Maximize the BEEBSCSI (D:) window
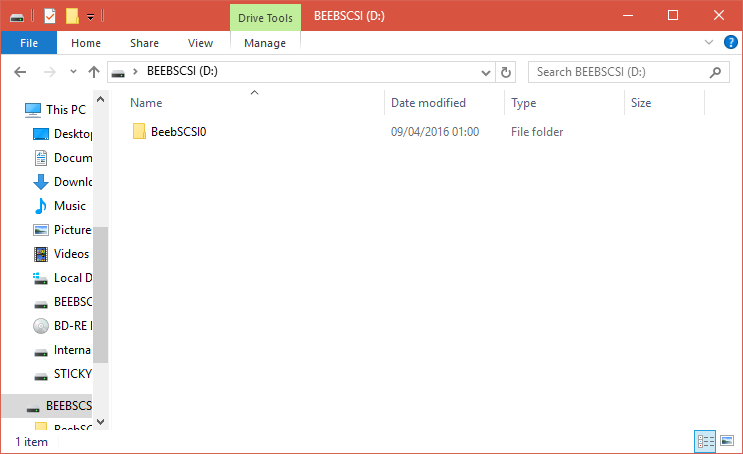 pos(673,16)
